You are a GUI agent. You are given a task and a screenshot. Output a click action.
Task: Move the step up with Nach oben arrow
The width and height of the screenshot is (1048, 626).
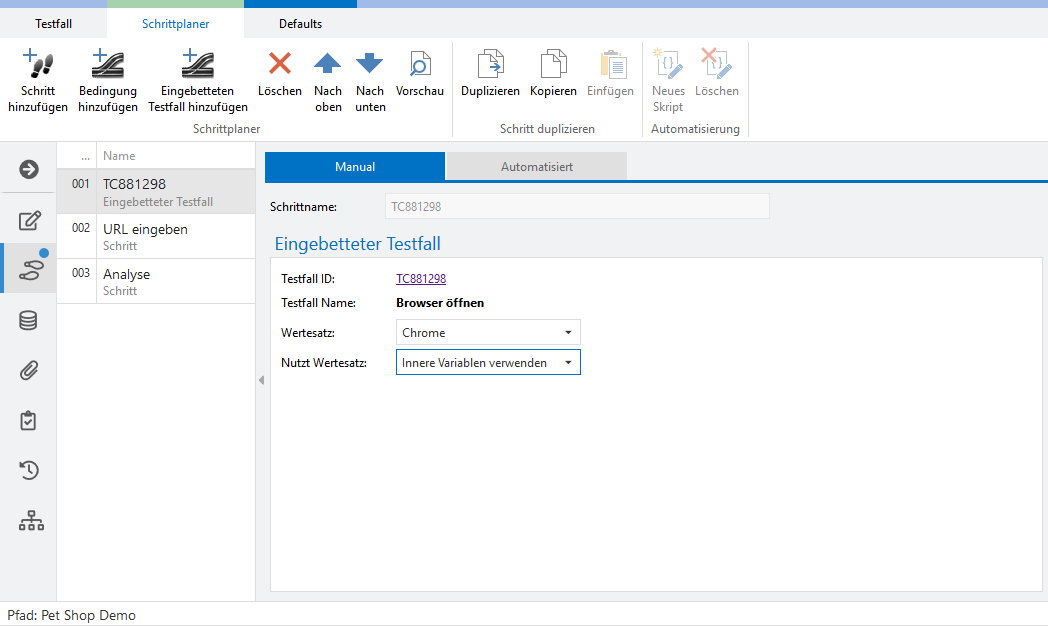click(x=328, y=66)
